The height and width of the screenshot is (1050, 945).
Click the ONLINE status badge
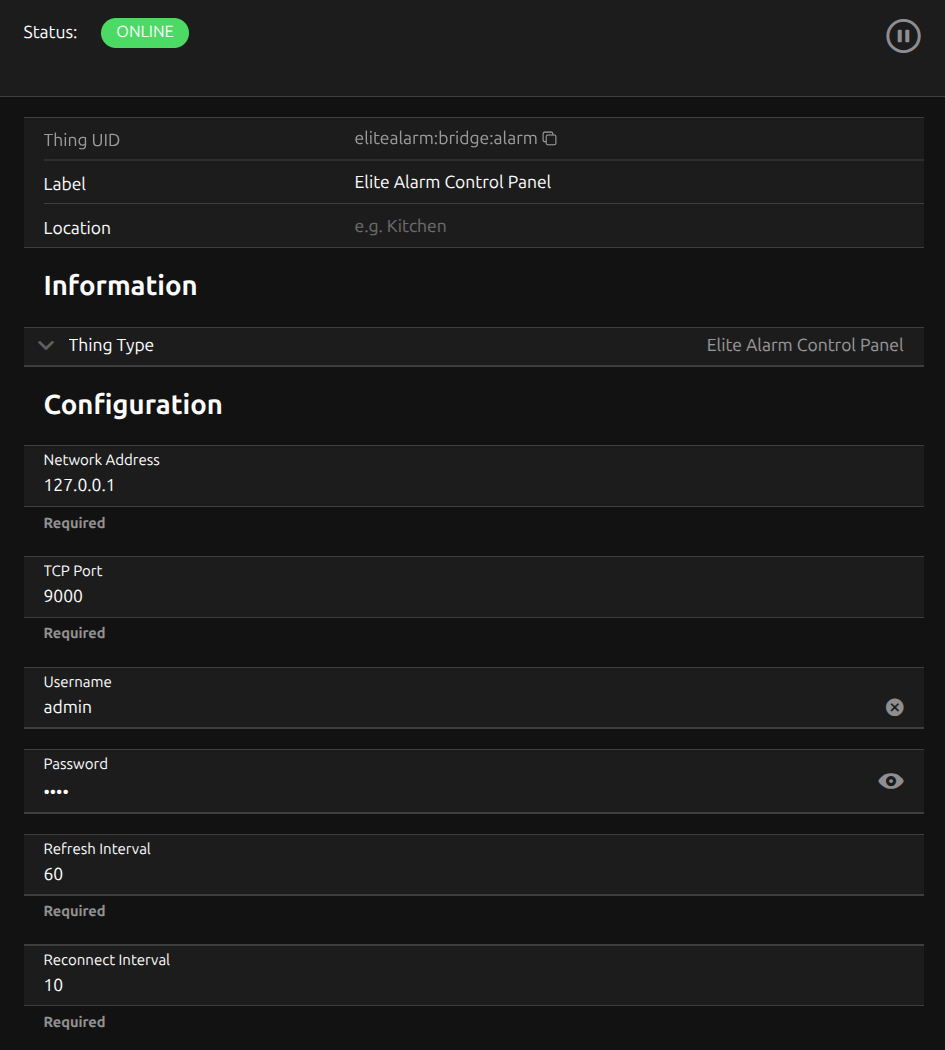145,32
